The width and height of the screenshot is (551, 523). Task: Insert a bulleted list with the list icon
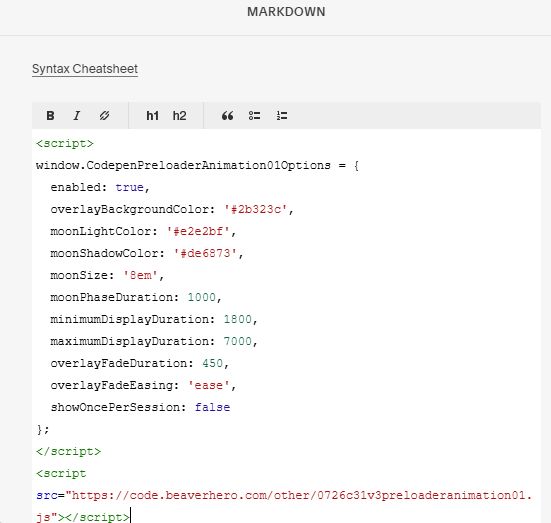[x=254, y=116]
